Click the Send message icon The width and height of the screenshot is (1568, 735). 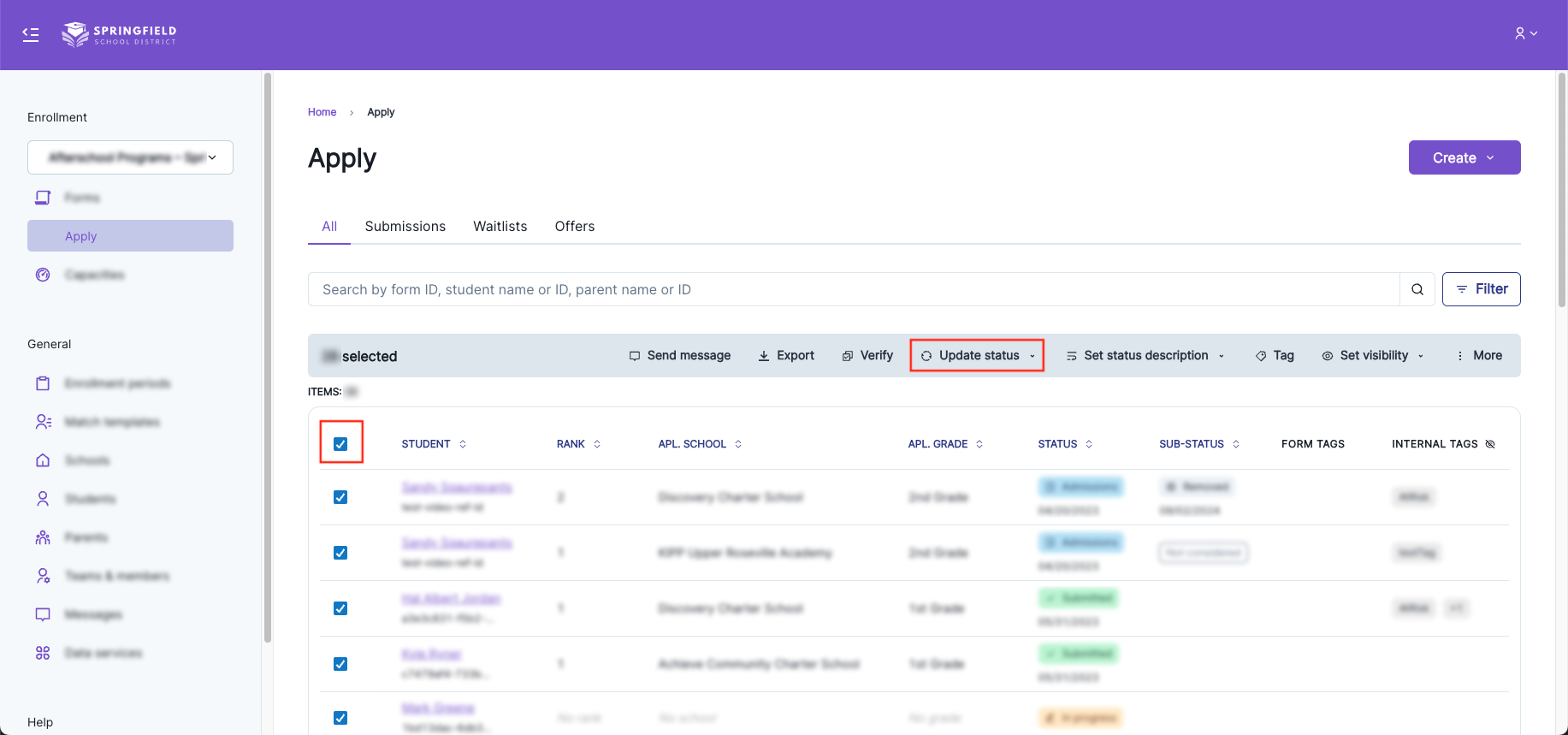(x=634, y=356)
